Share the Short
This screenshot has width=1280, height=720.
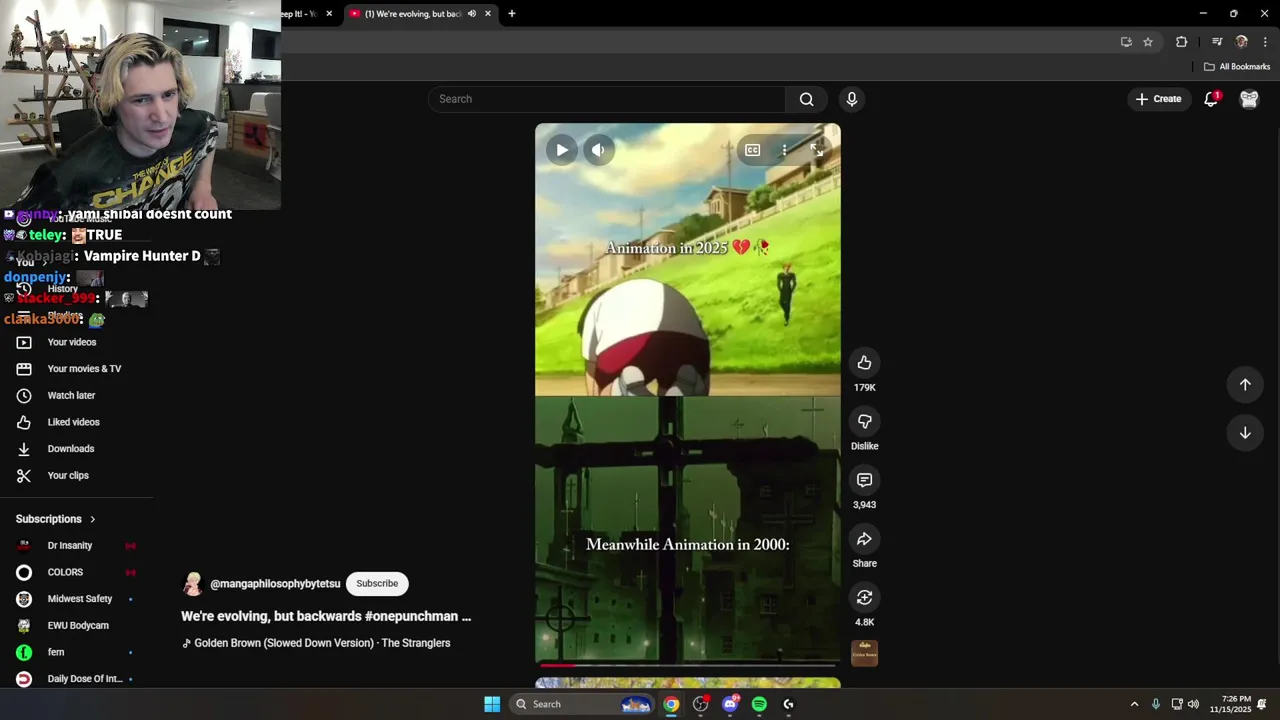pyautogui.click(x=864, y=539)
